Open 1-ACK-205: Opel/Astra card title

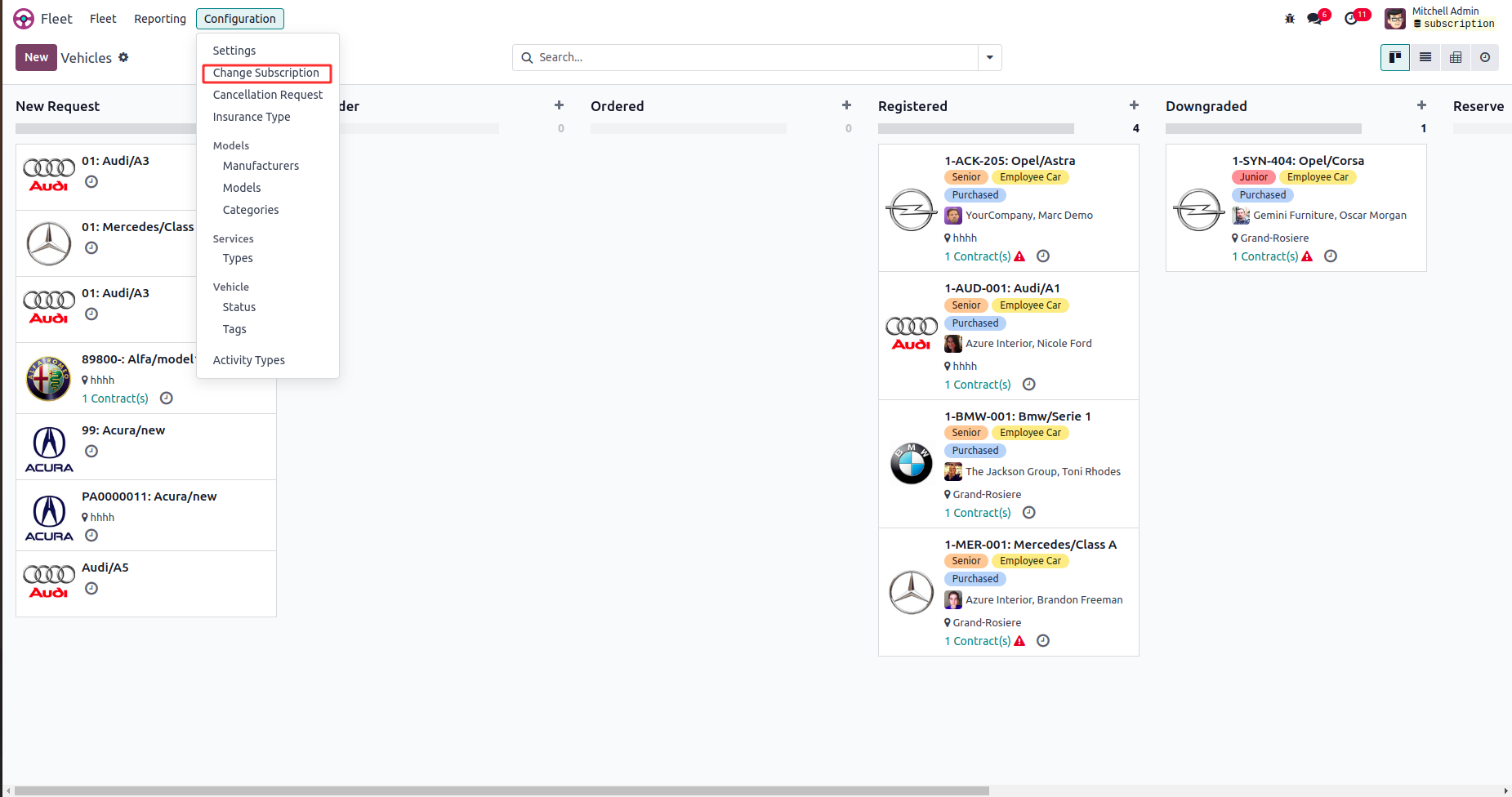coord(1010,161)
